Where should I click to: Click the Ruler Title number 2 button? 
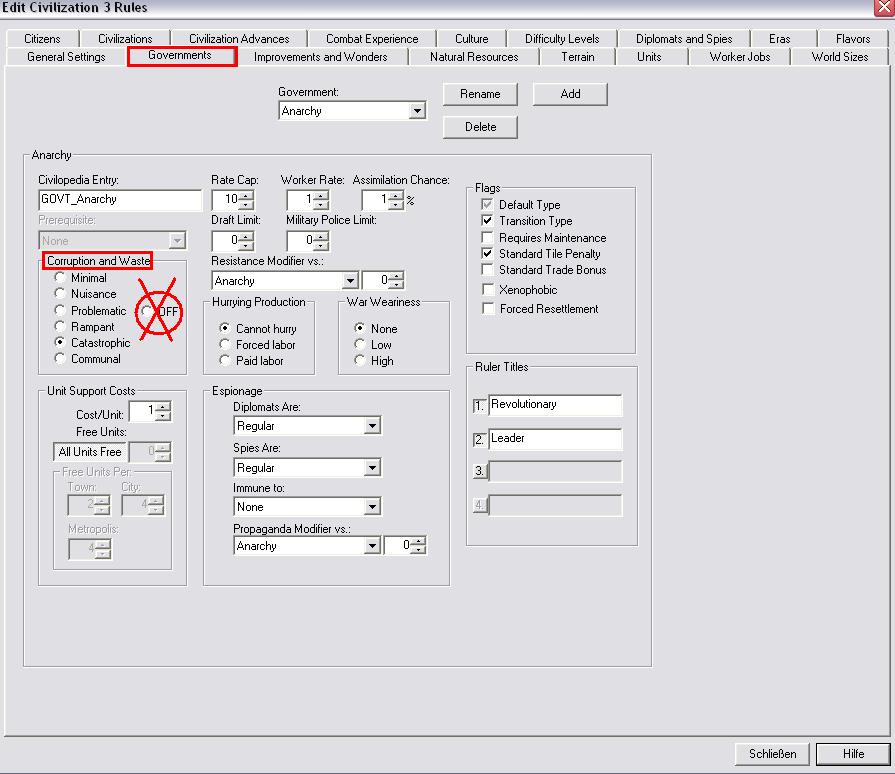pos(479,439)
